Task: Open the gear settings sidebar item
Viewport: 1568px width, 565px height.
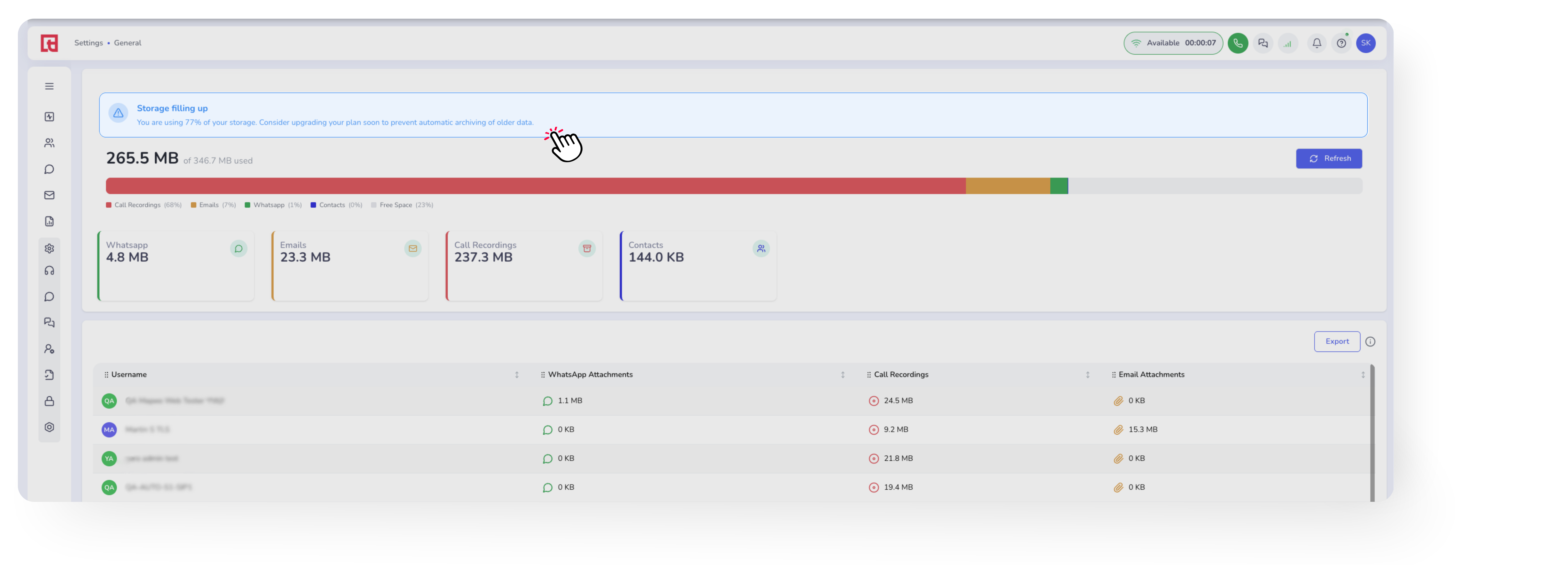Action: point(49,248)
